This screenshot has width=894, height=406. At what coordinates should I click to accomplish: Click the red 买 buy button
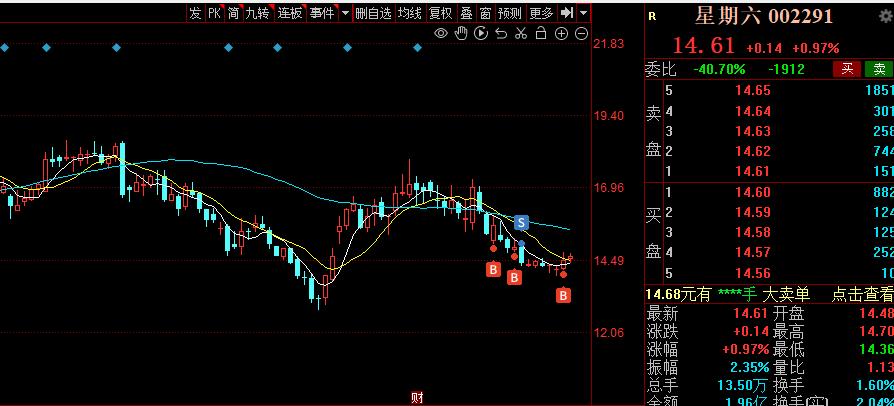(847, 70)
